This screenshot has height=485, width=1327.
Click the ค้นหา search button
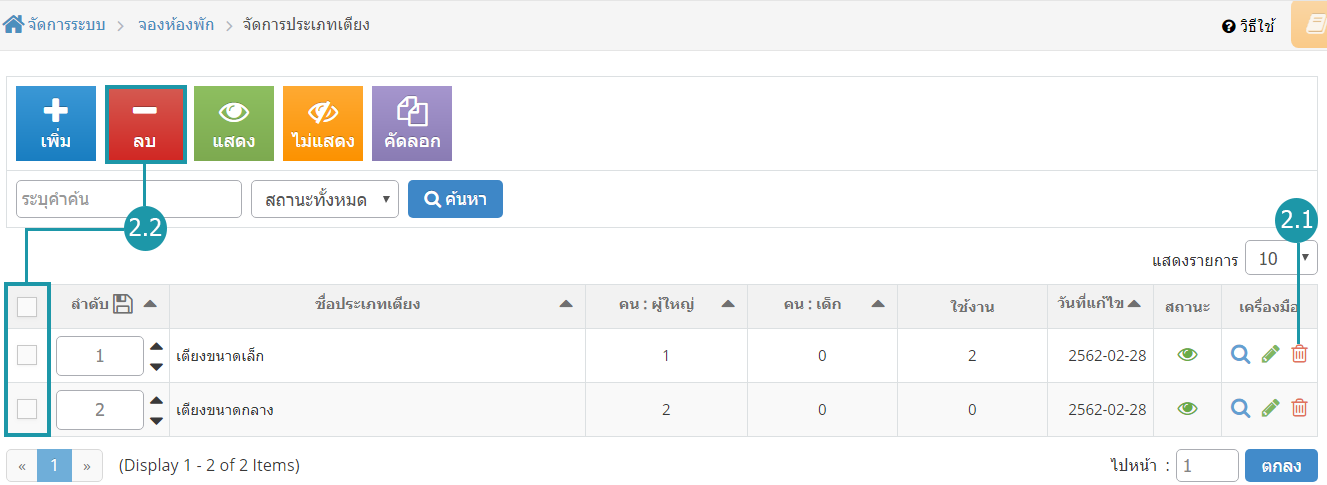pos(456,199)
